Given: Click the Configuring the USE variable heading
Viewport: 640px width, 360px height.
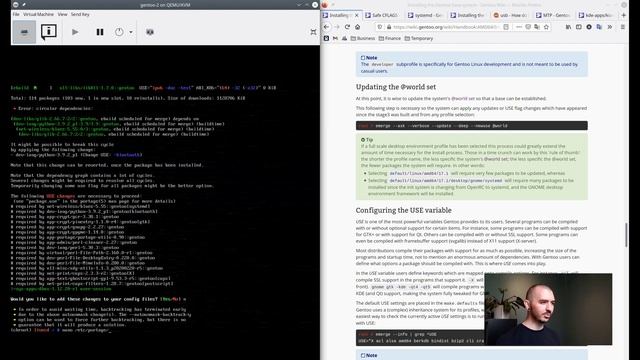Looking at the screenshot, I should pyautogui.click(x=403, y=210).
